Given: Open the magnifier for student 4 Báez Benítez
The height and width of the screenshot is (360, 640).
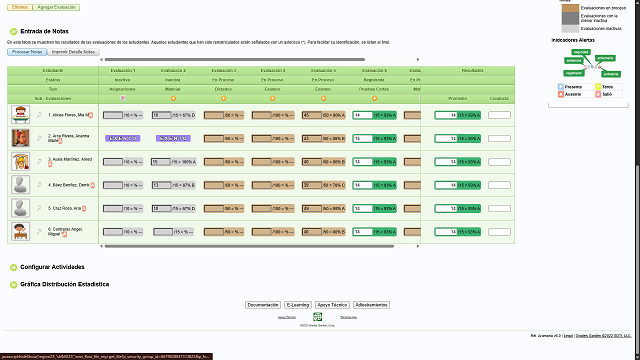Looking at the screenshot, I should (x=40, y=185).
